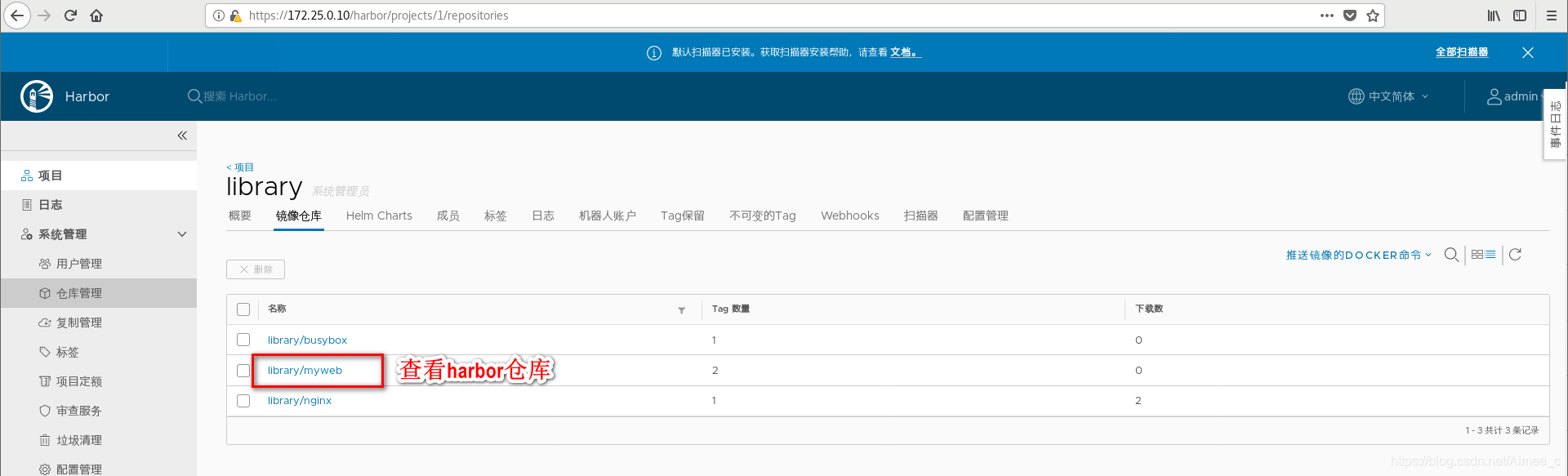Go back via the < 项目 breadcrumb

[x=240, y=167]
